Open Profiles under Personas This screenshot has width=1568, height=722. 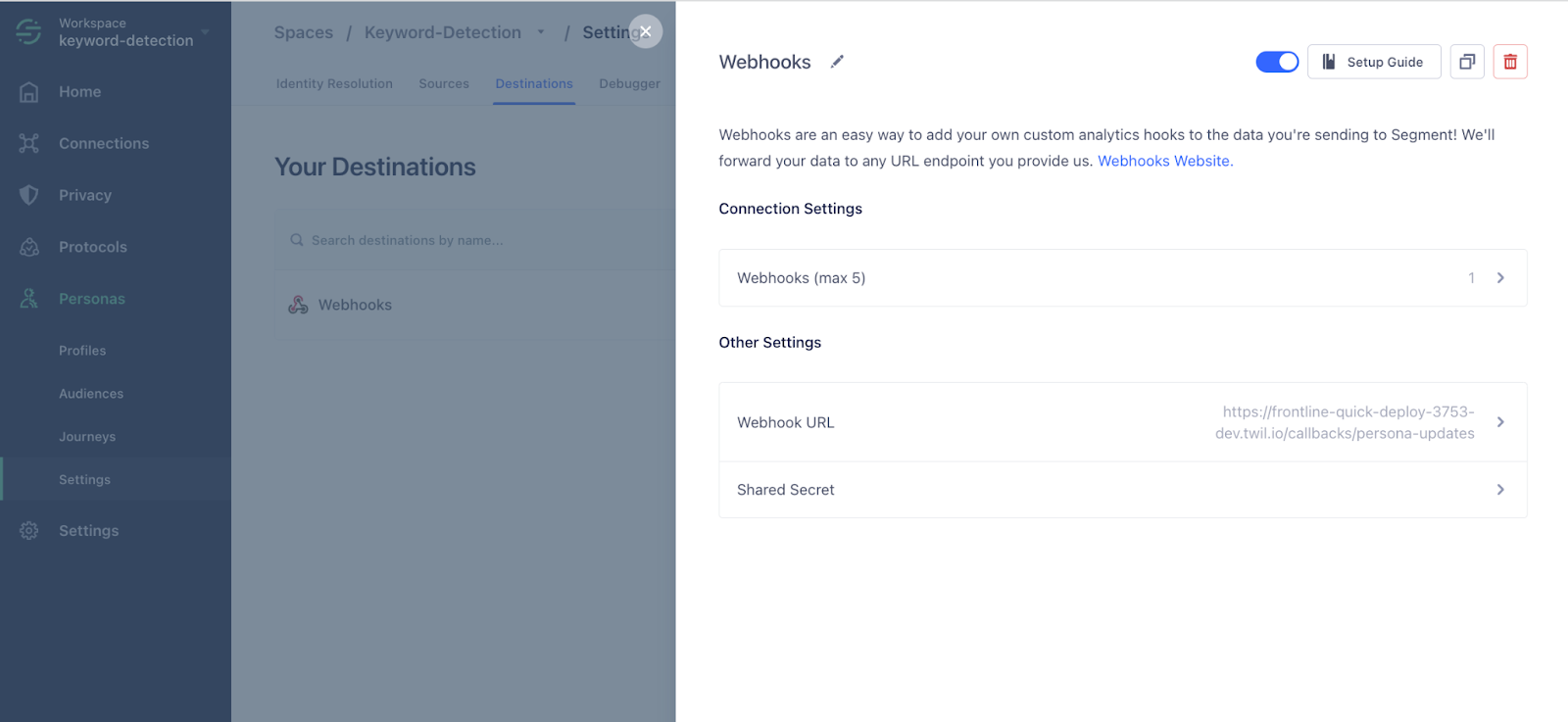pyautogui.click(x=82, y=351)
